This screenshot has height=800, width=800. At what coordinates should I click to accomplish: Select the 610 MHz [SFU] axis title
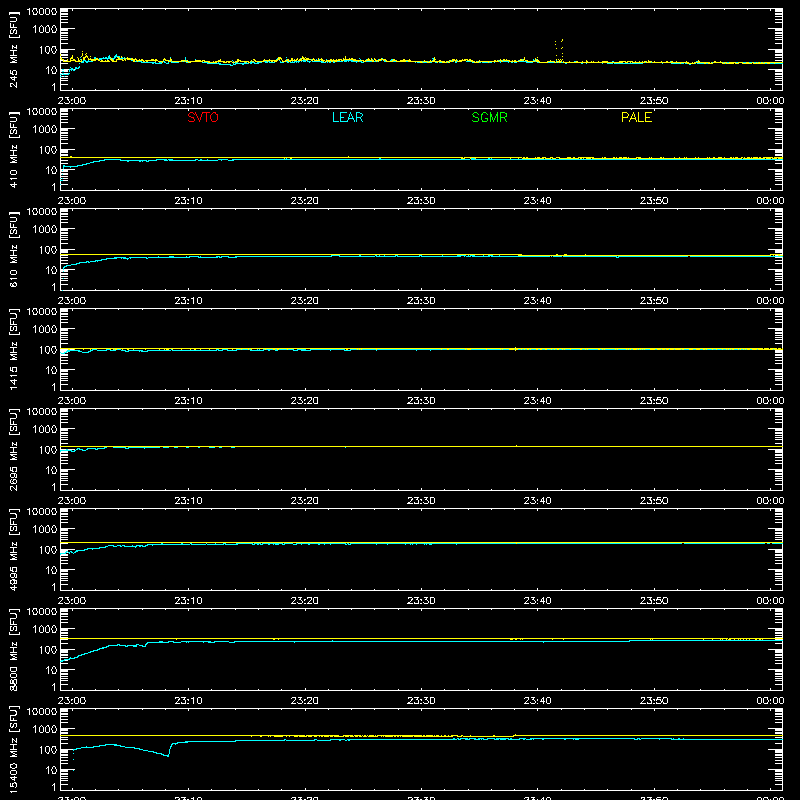point(14,249)
